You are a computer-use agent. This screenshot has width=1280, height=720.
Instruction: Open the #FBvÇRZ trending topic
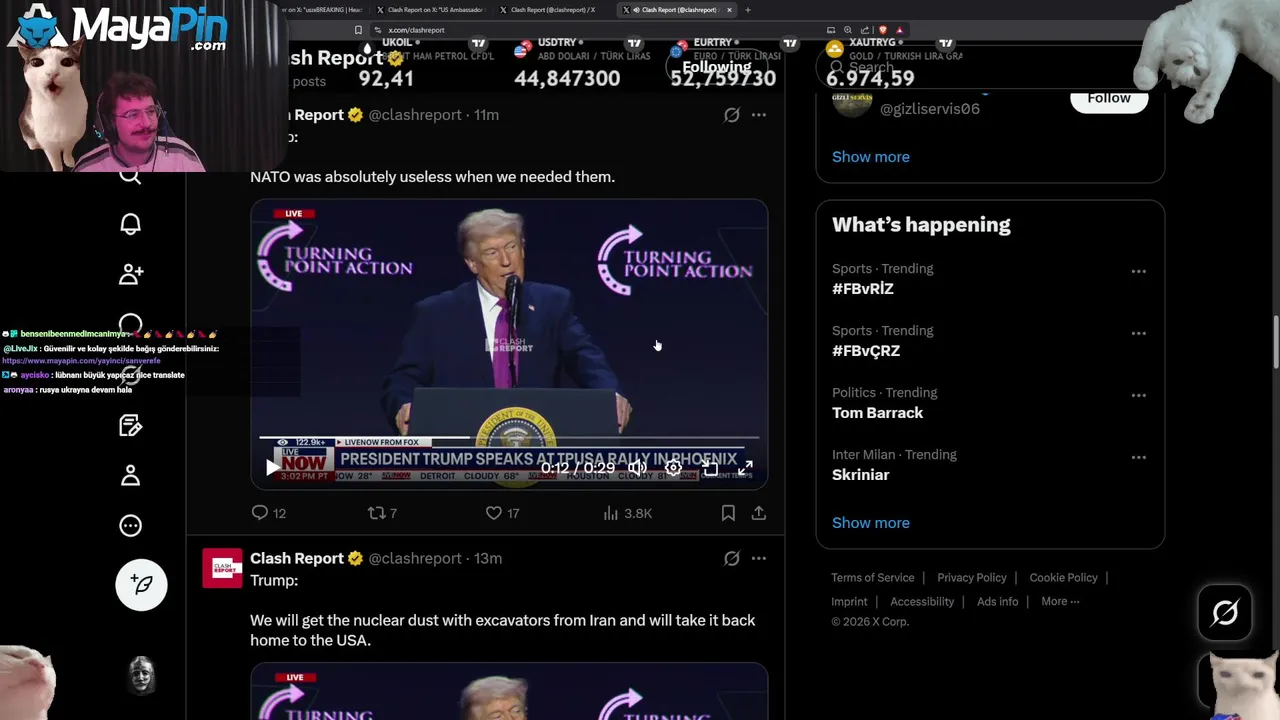click(866, 351)
